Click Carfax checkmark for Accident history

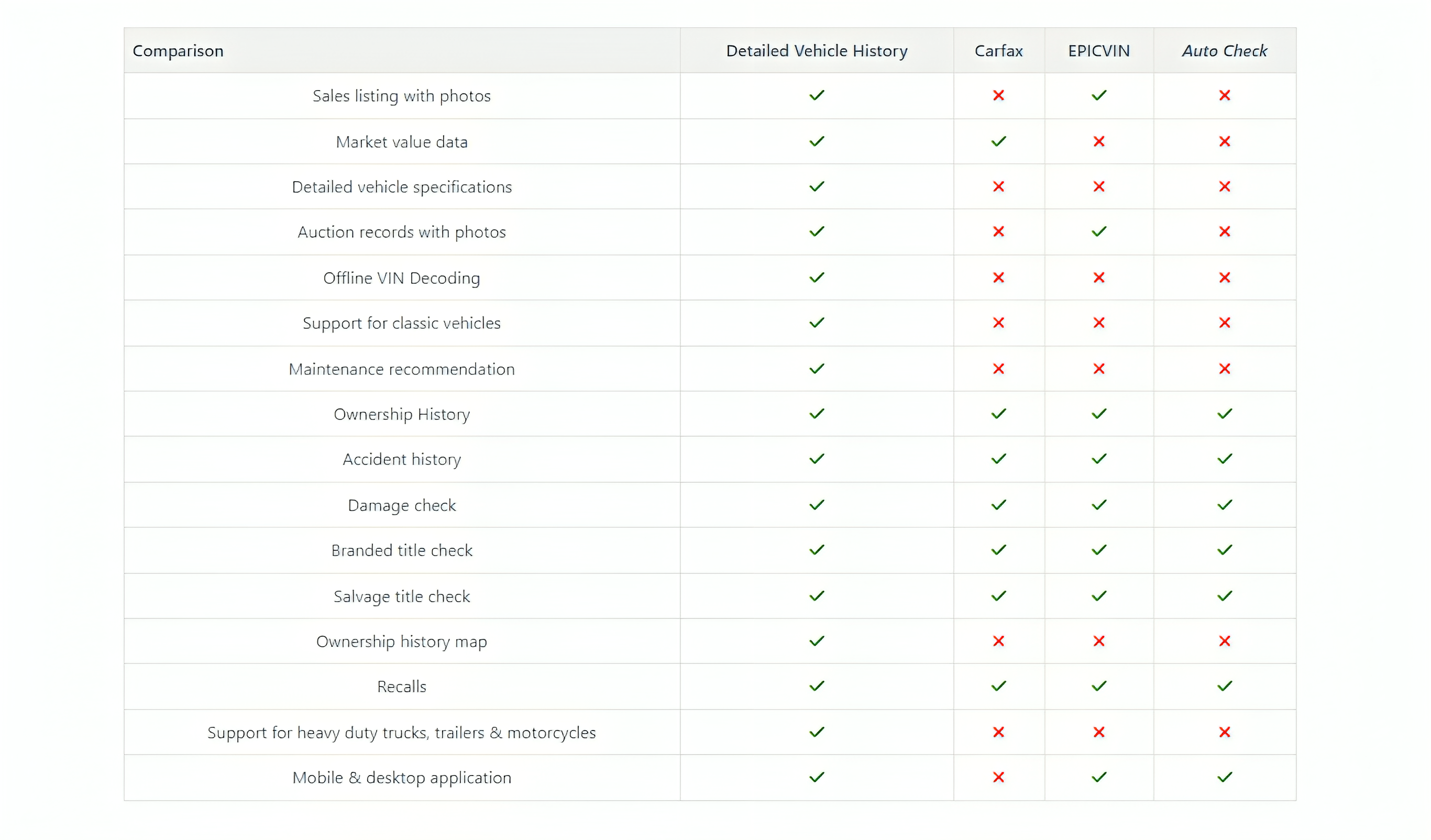coord(998,459)
